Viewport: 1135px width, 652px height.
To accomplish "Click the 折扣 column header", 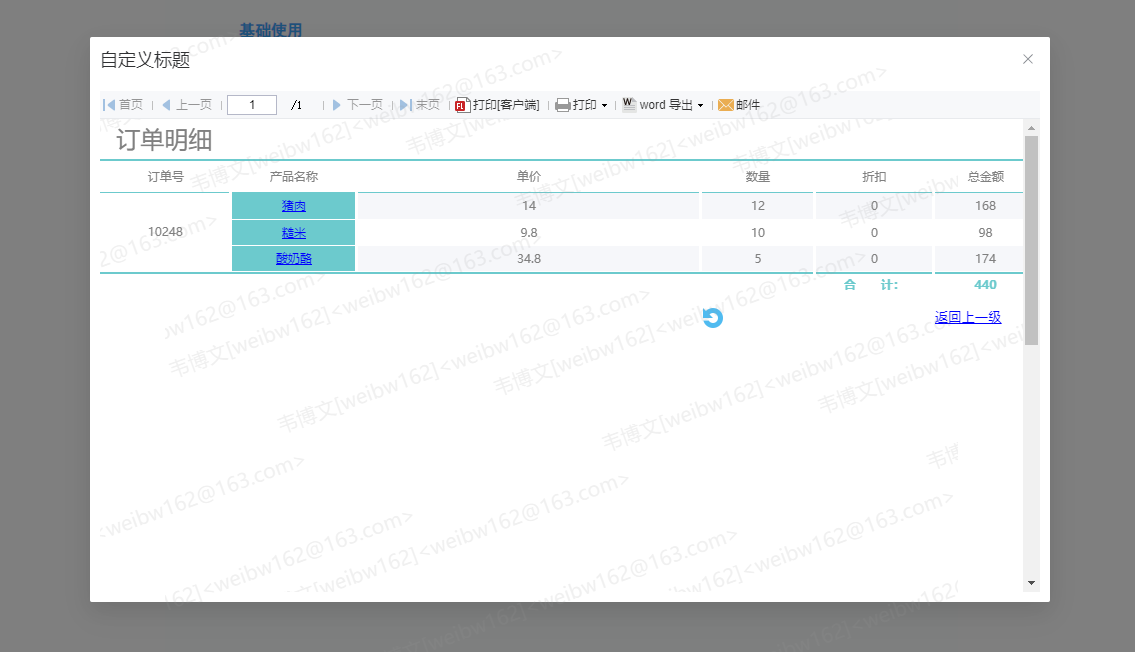I will (874, 177).
